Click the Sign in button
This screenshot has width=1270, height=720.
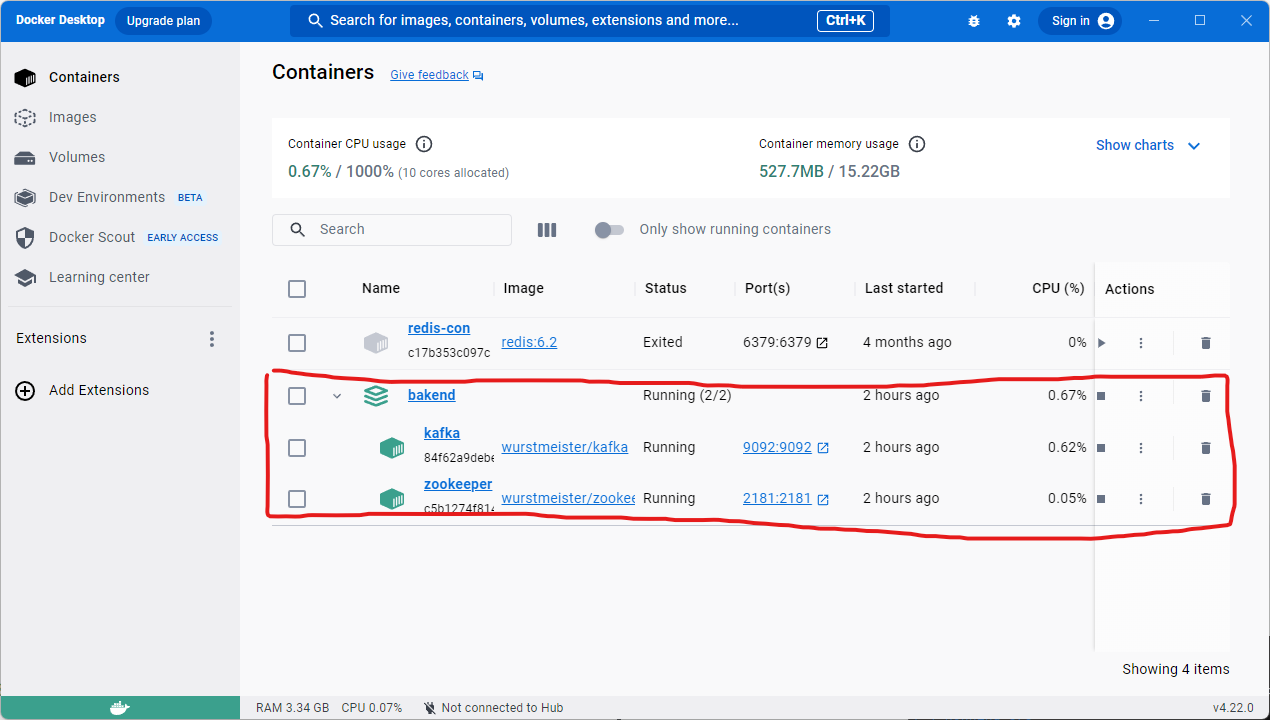click(x=1080, y=21)
